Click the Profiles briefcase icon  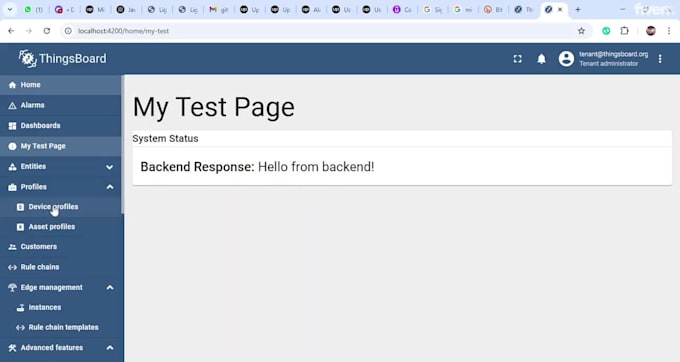pos(12,187)
